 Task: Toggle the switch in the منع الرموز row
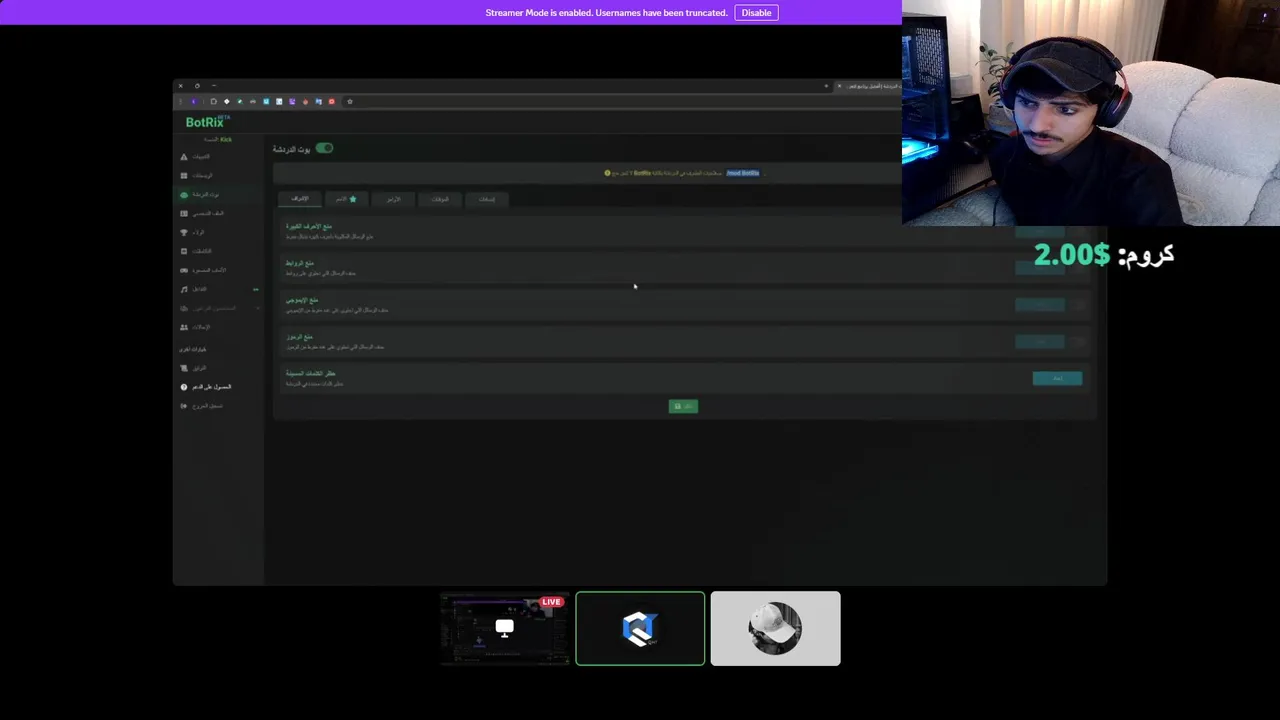pyautogui.click(x=1078, y=341)
